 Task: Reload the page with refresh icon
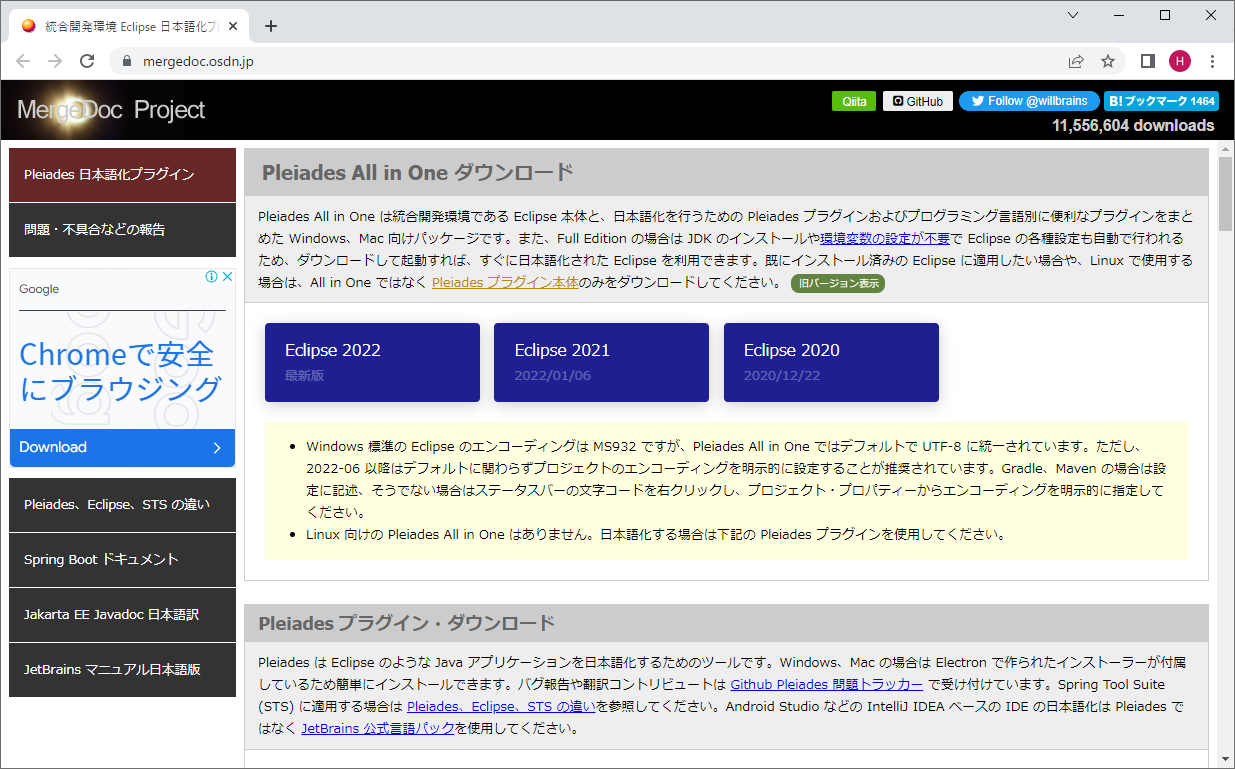point(87,61)
